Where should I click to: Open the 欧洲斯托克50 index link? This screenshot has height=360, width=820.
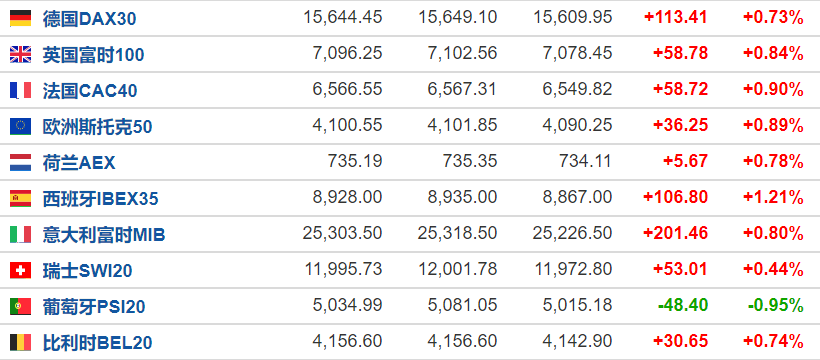[x=97, y=127]
